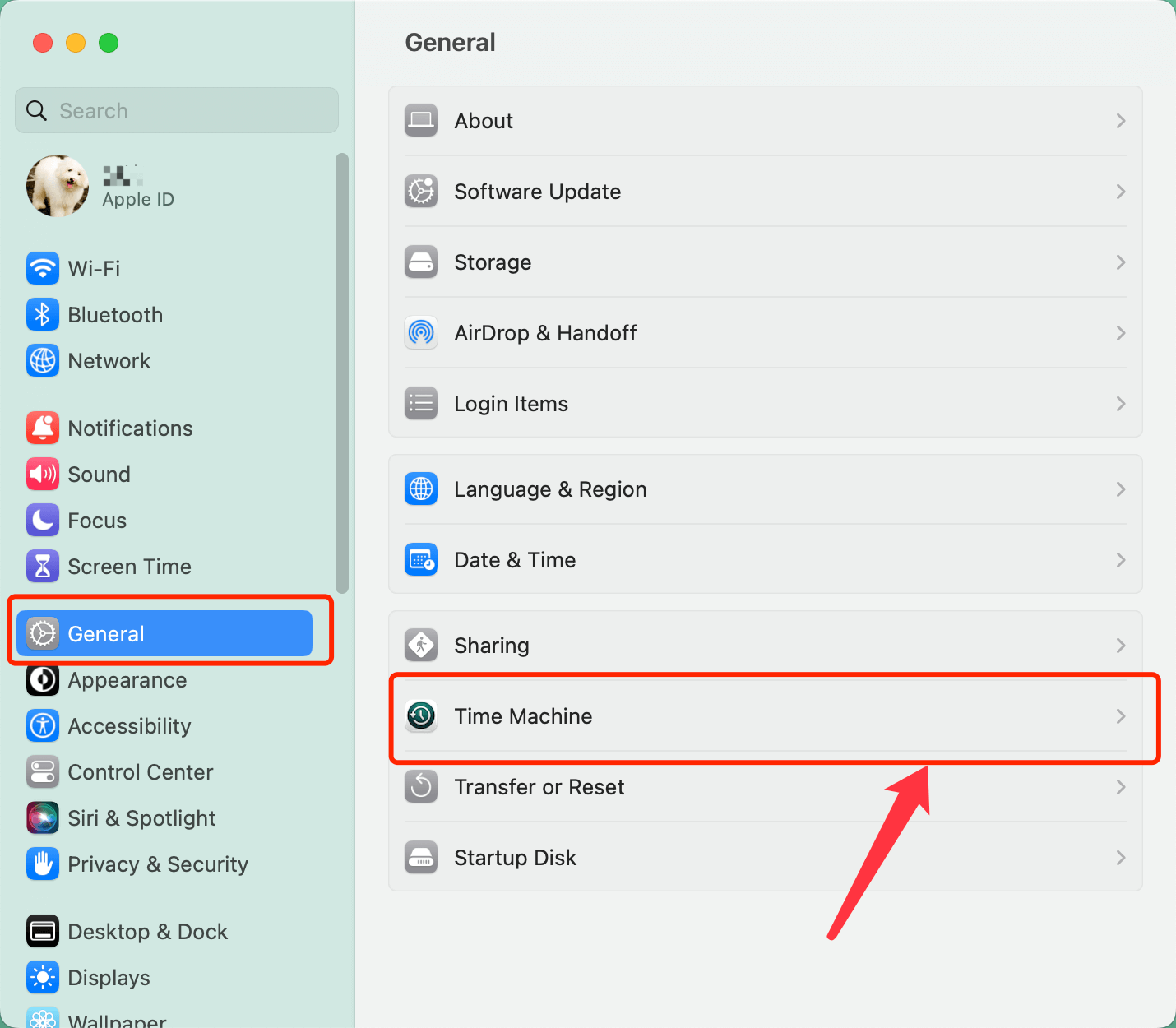Select the Siri & Spotlight icon
The height and width of the screenshot is (1028, 1176).
(x=43, y=817)
